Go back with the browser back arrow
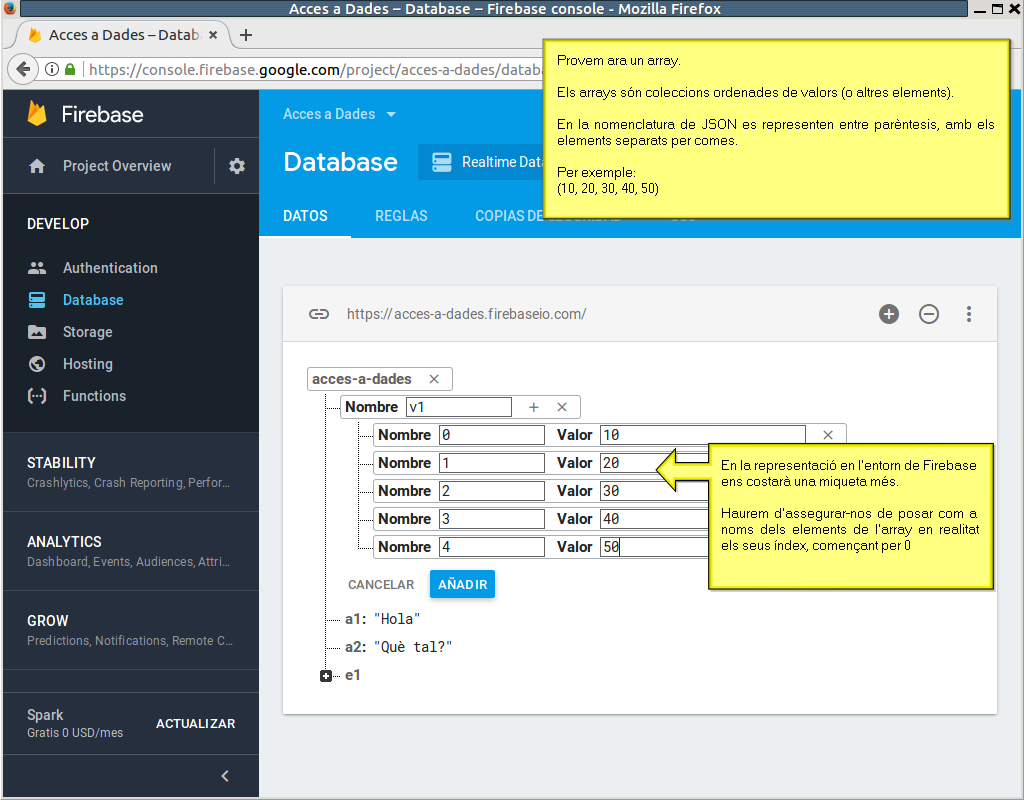The image size is (1024, 800). coord(23,69)
